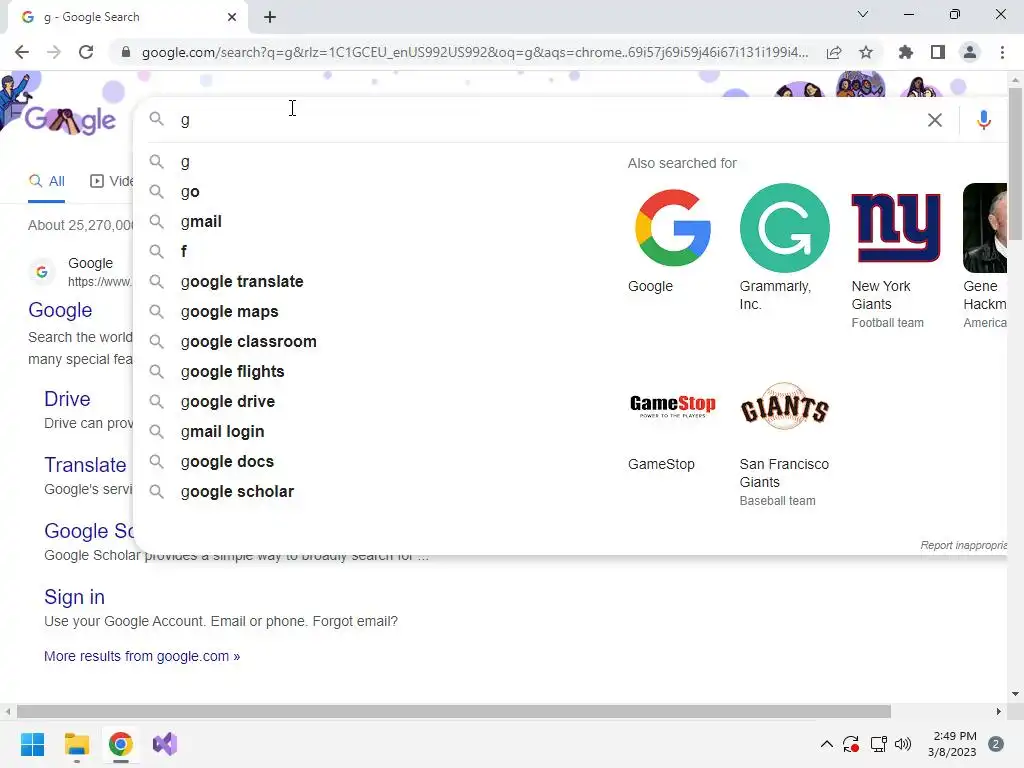Open the GameStop logo thumbnail

point(673,406)
